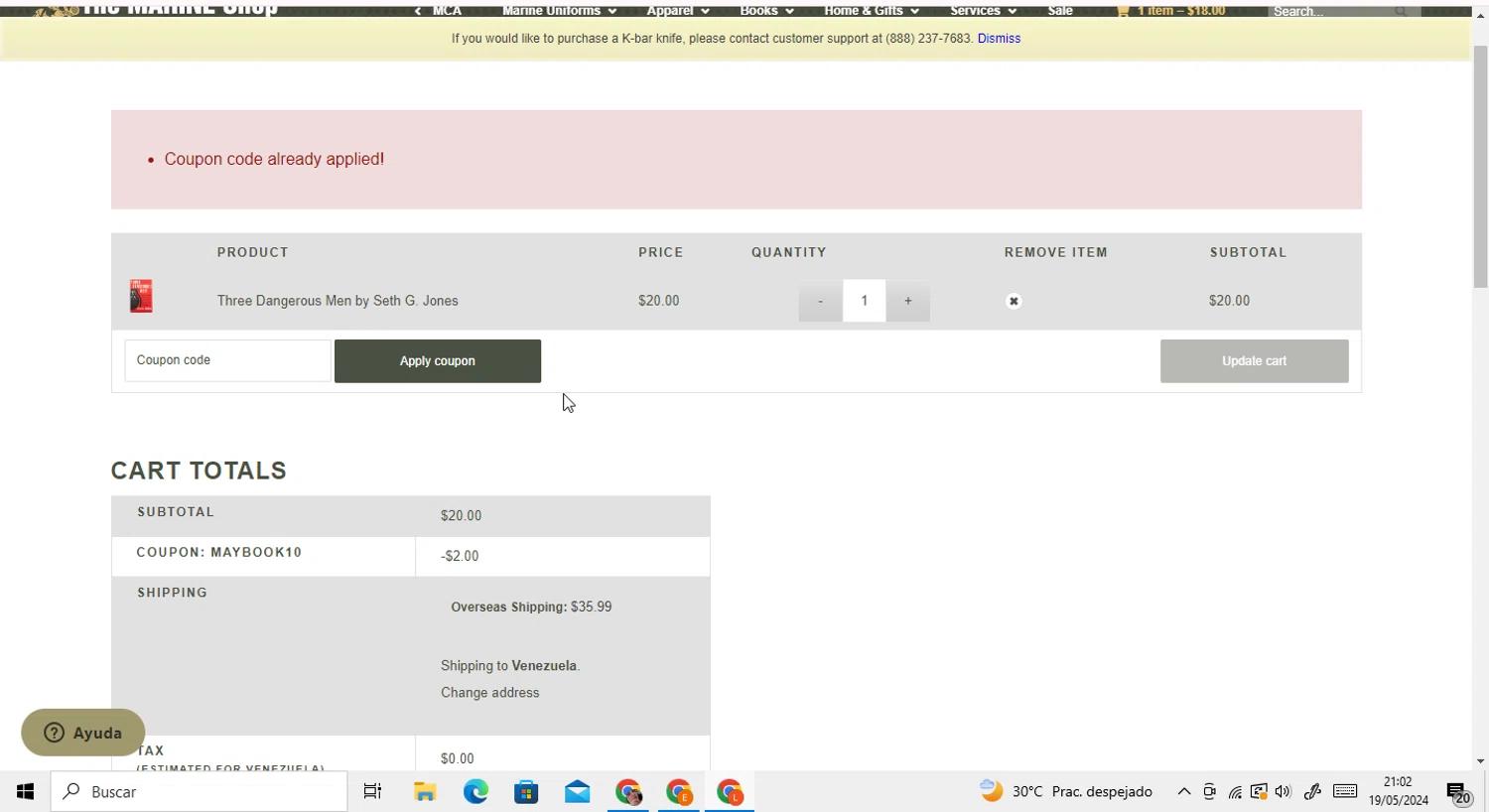The image size is (1489, 812).
Task: Increase quantity with the plus button
Action: pos(907,301)
